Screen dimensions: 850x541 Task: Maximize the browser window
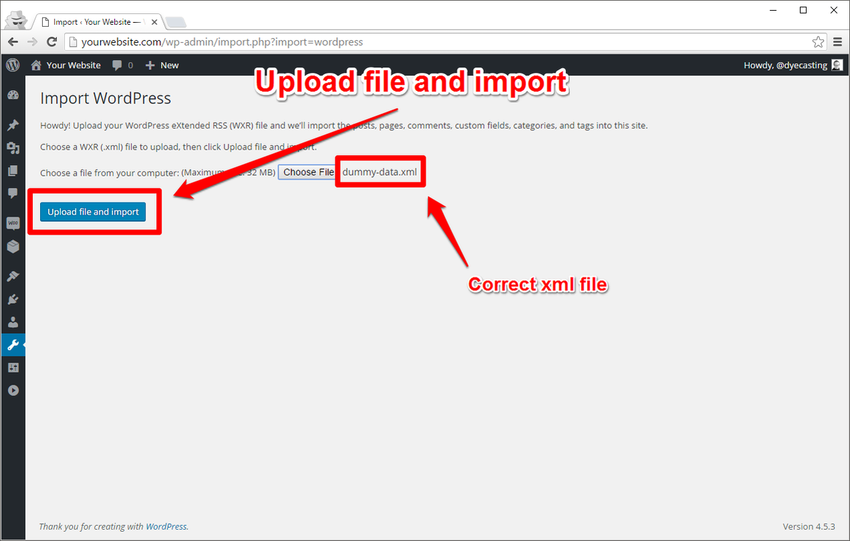tap(803, 10)
